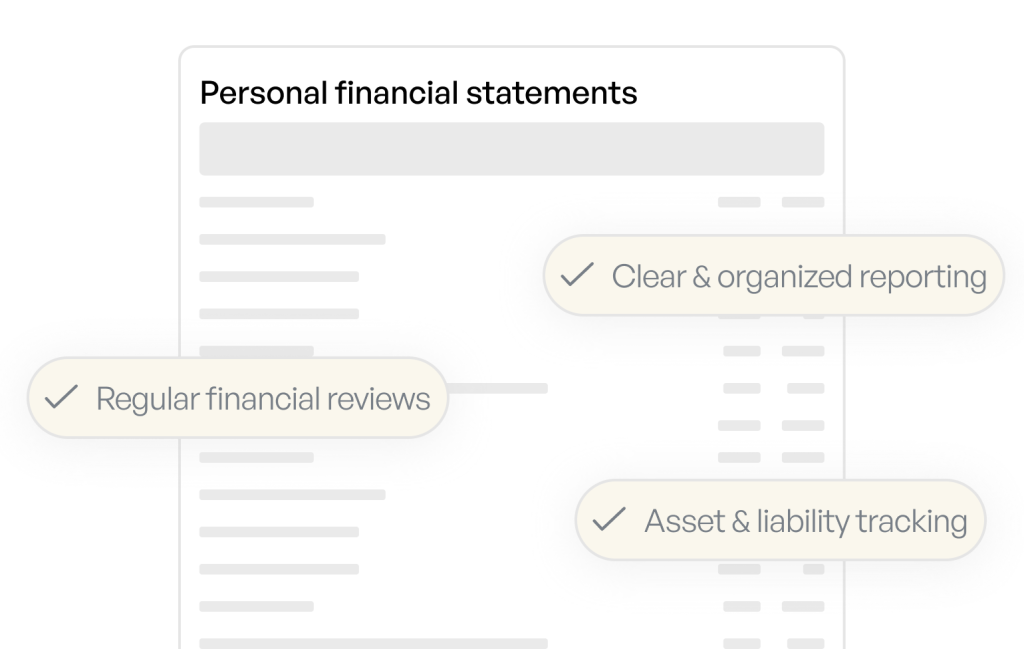Click the "Personal financial statements" heading
This screenshot has height=649, width=1024.
(x=418, y=93)
